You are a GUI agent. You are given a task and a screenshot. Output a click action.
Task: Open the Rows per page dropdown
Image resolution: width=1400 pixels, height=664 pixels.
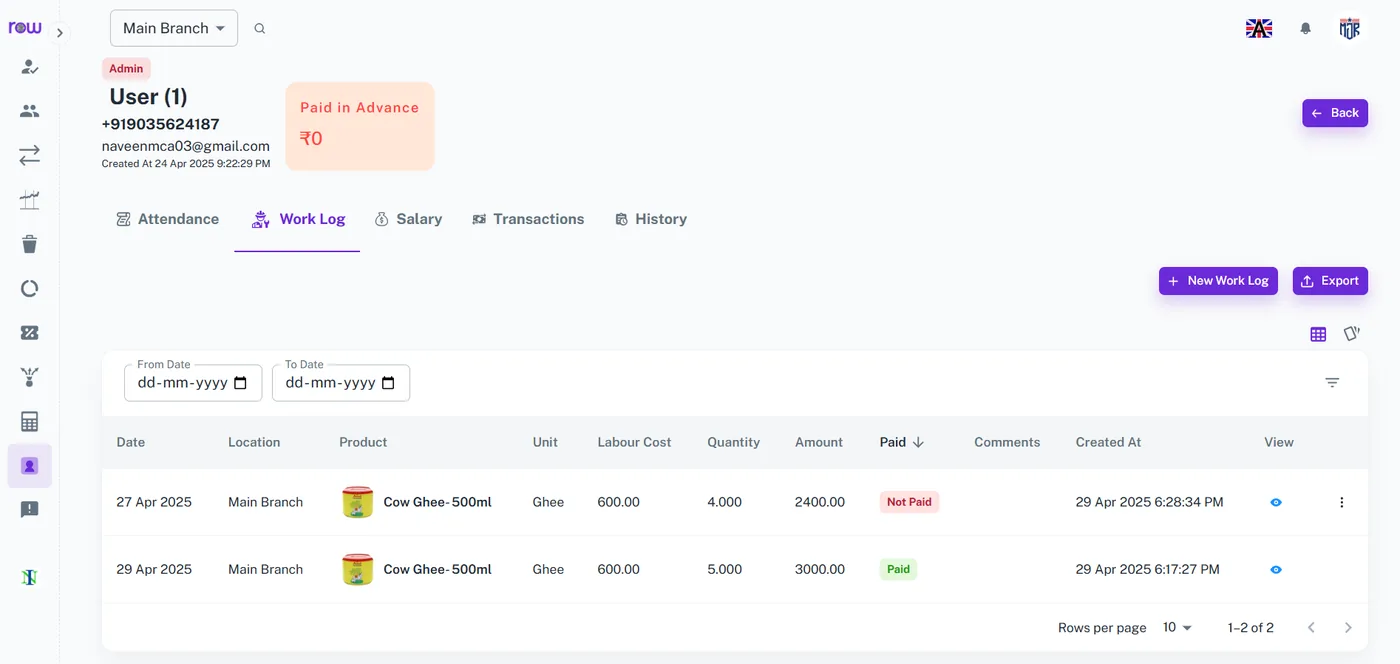pos(1177,628)
